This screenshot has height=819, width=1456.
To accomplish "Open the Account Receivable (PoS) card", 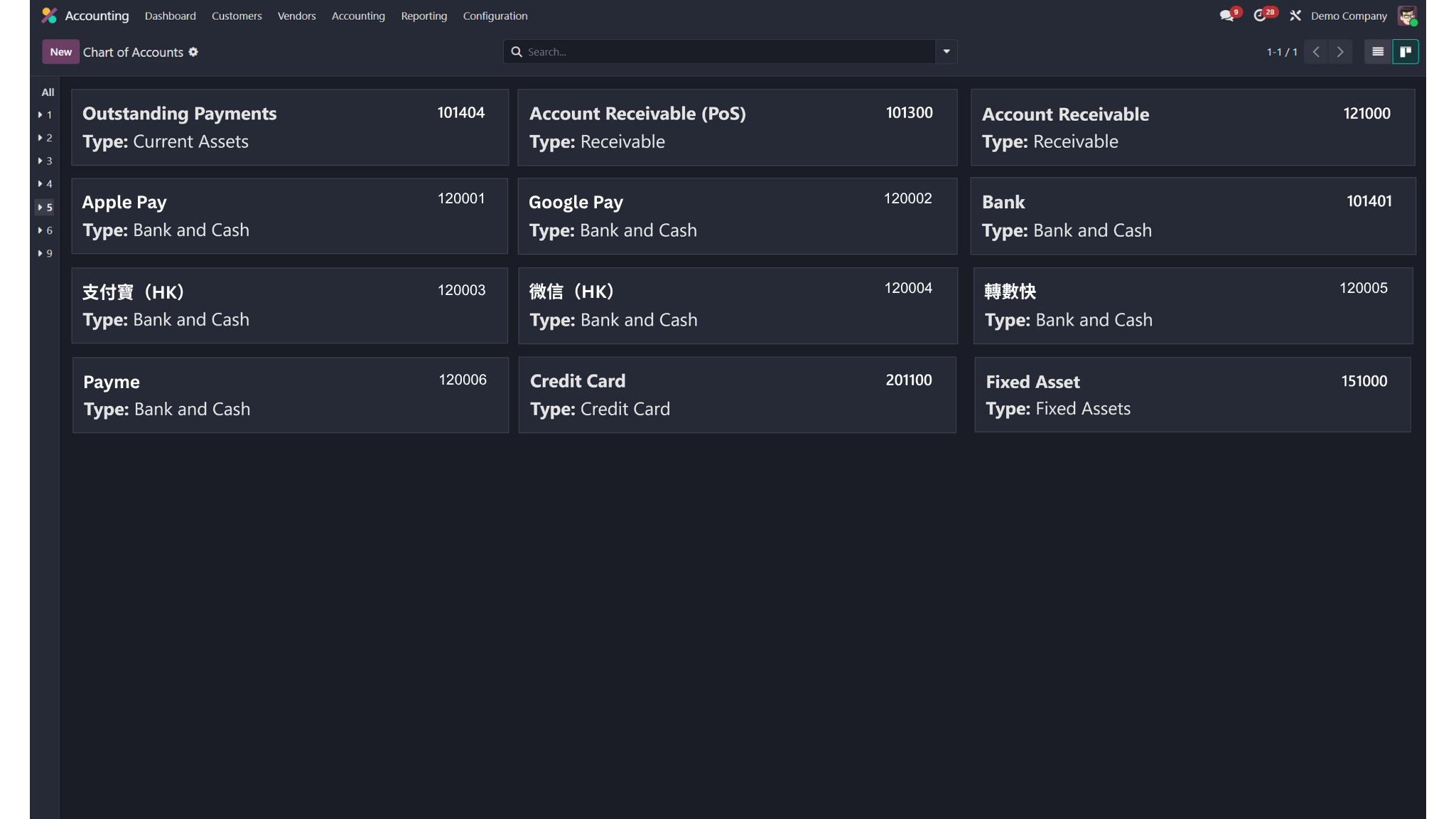I will click(738, 127).
